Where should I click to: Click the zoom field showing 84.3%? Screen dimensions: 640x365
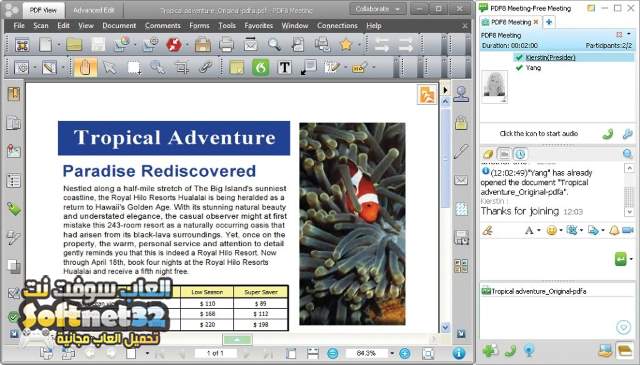click(366, 353)
